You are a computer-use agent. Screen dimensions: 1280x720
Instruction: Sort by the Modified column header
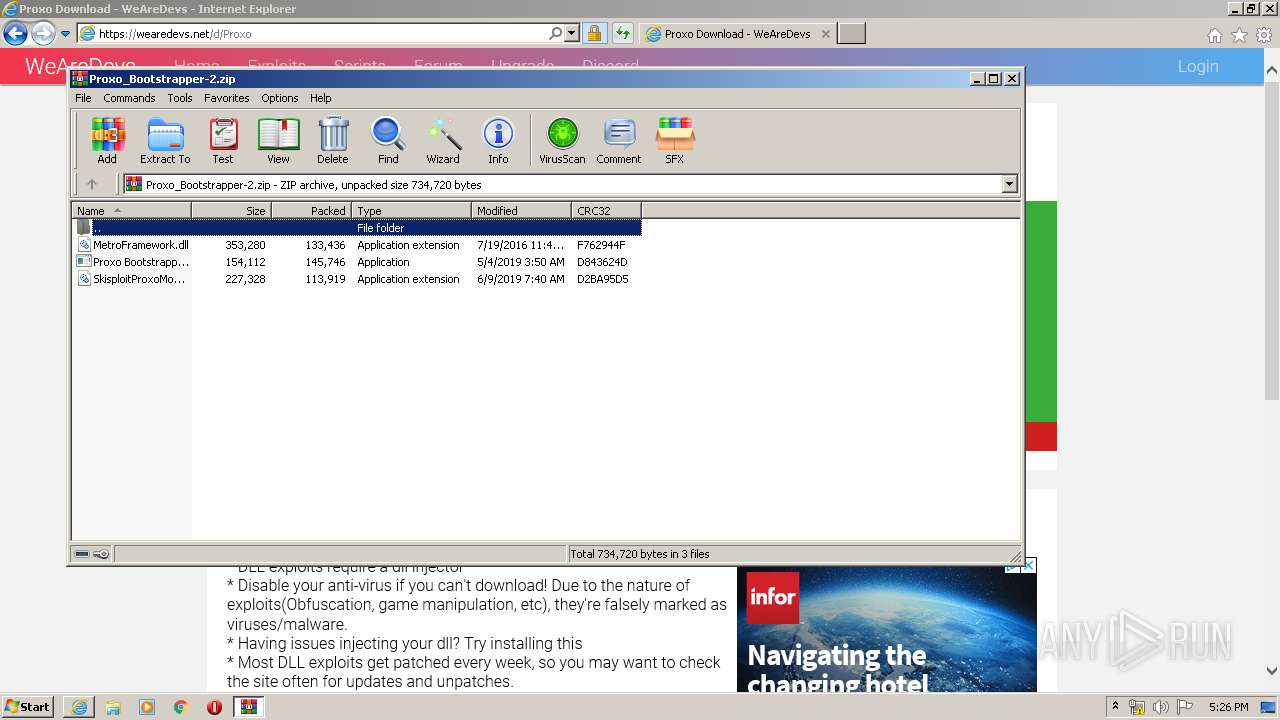(x=521, y=210)
